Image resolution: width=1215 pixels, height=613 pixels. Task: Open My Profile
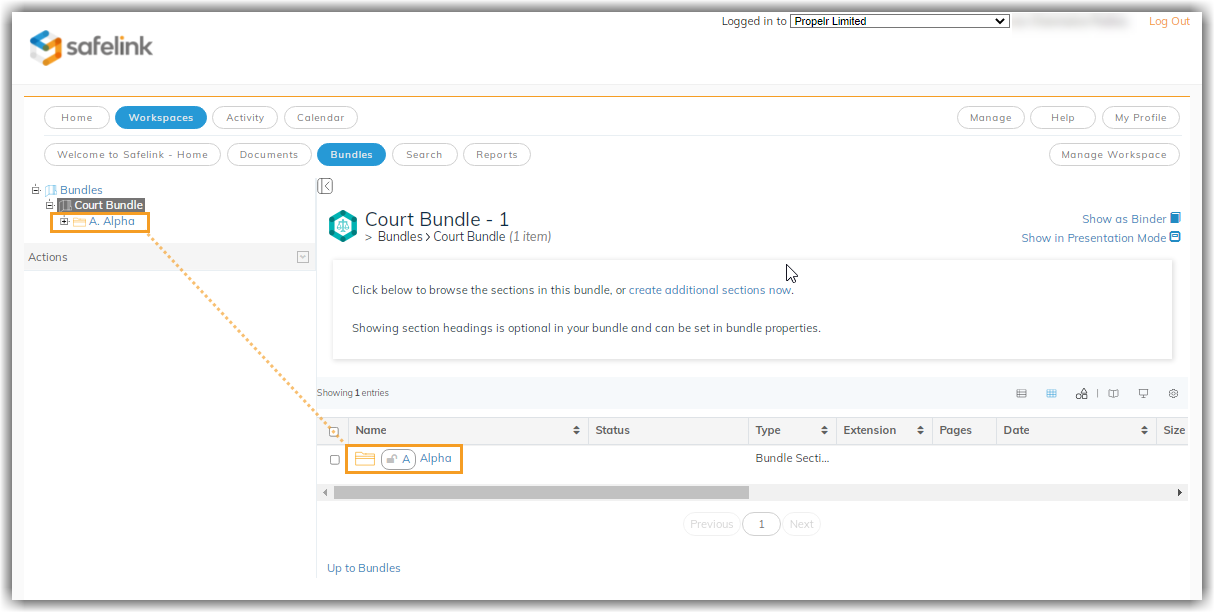(x=1141, y=118)
